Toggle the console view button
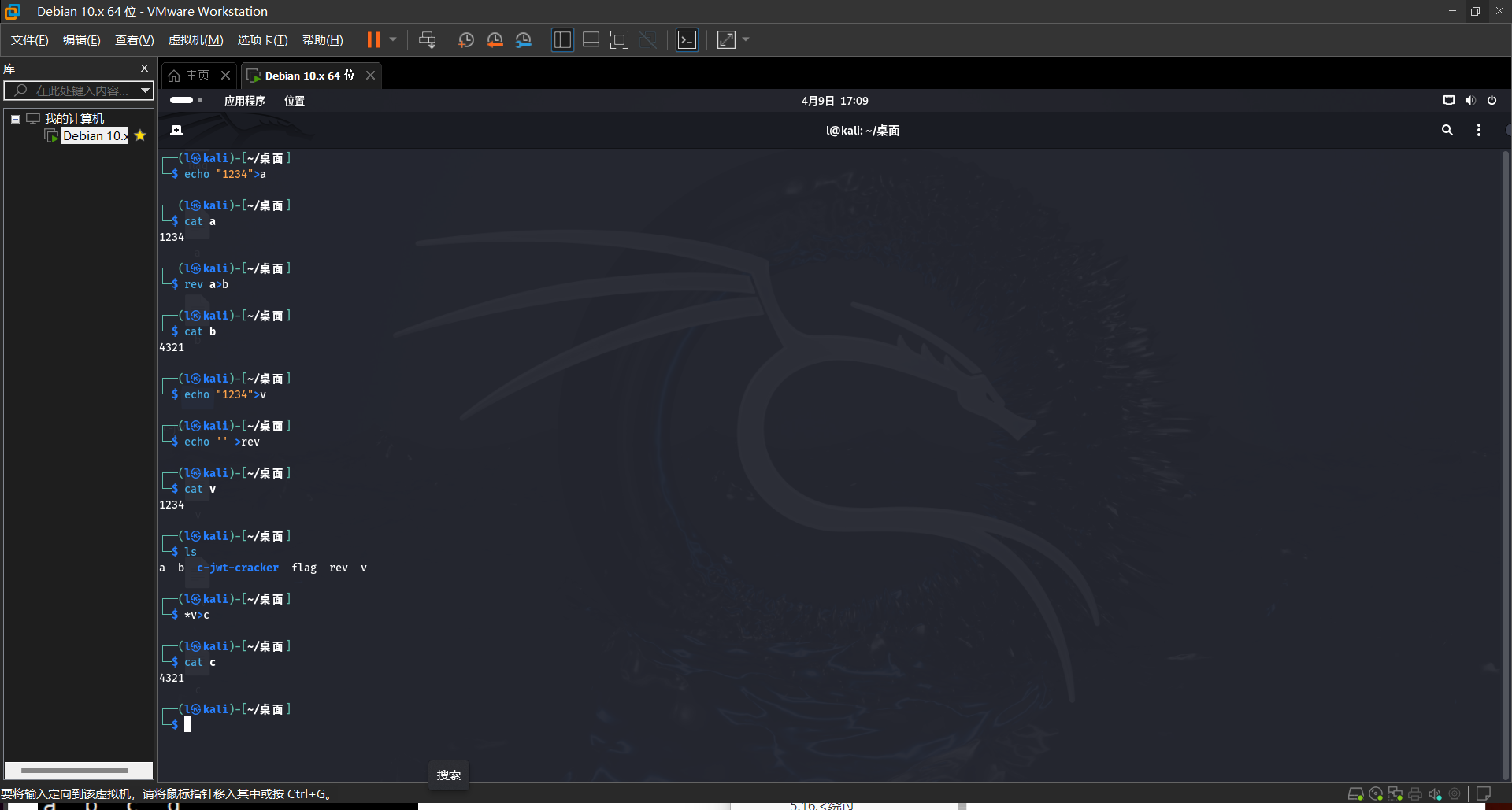Viewport: 1512px width, 810px height. coord(687,40)
